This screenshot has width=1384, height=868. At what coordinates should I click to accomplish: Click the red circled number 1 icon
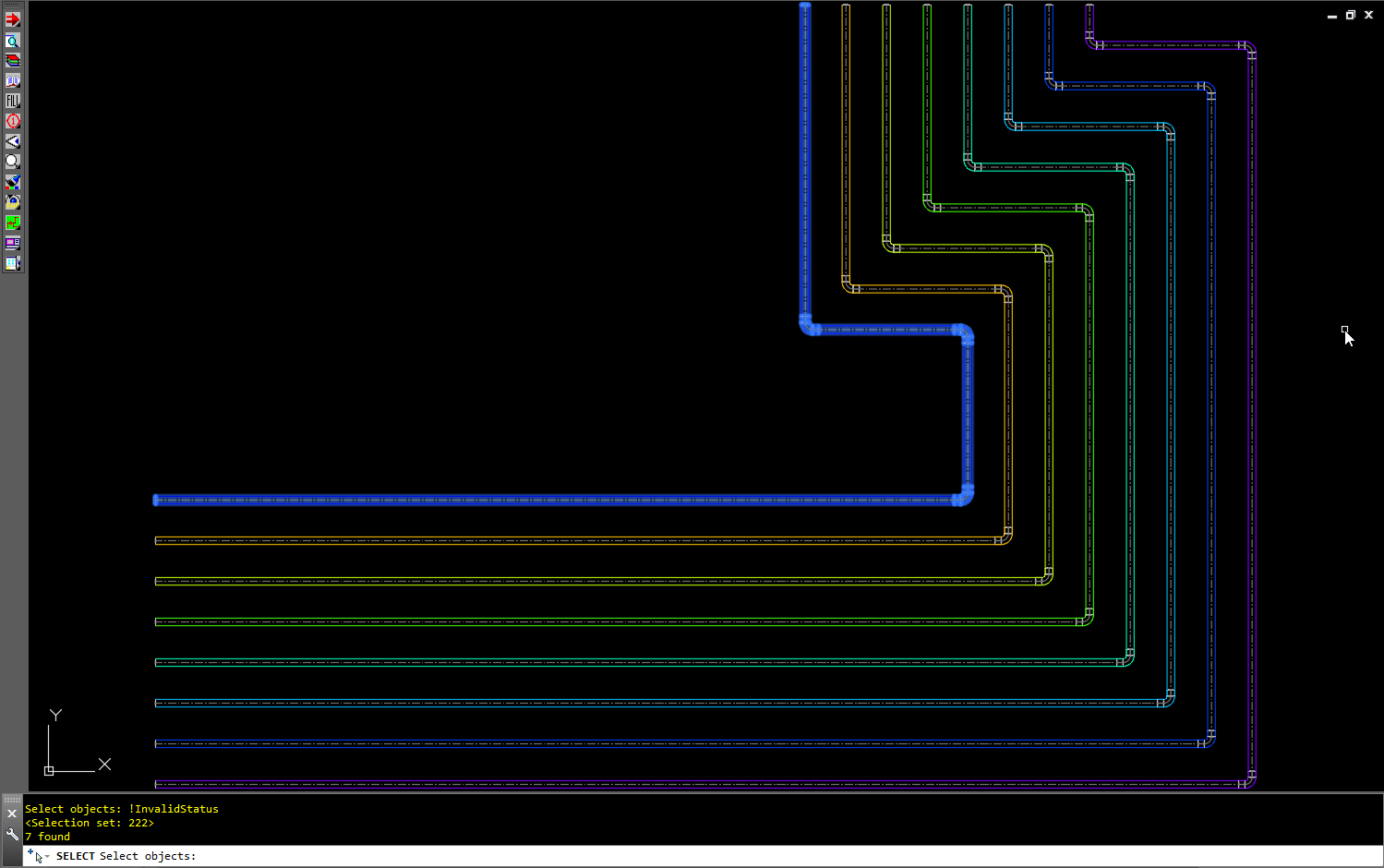(x=13, y=121)
